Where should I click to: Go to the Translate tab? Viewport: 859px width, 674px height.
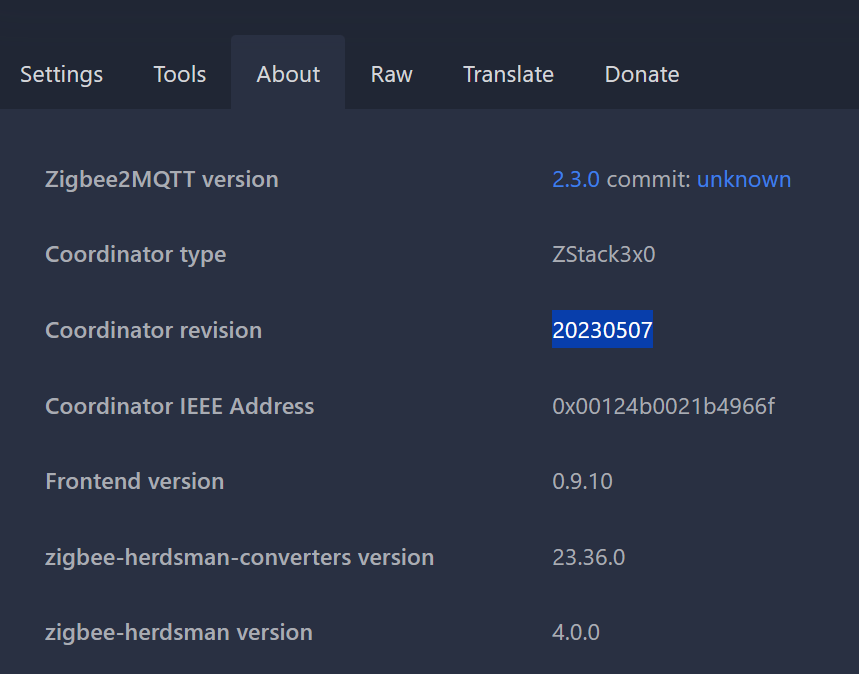508,75
